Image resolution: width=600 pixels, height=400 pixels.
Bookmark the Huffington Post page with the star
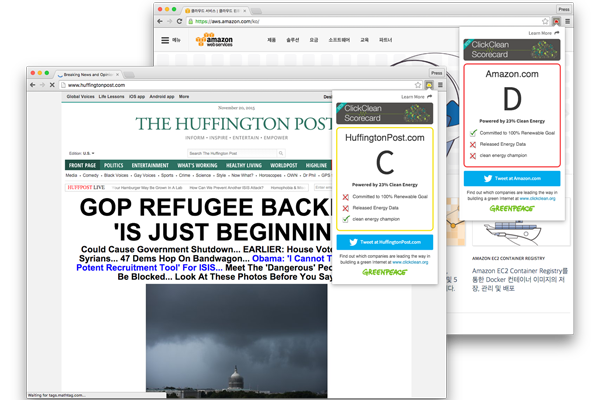(x=418, y=85)
